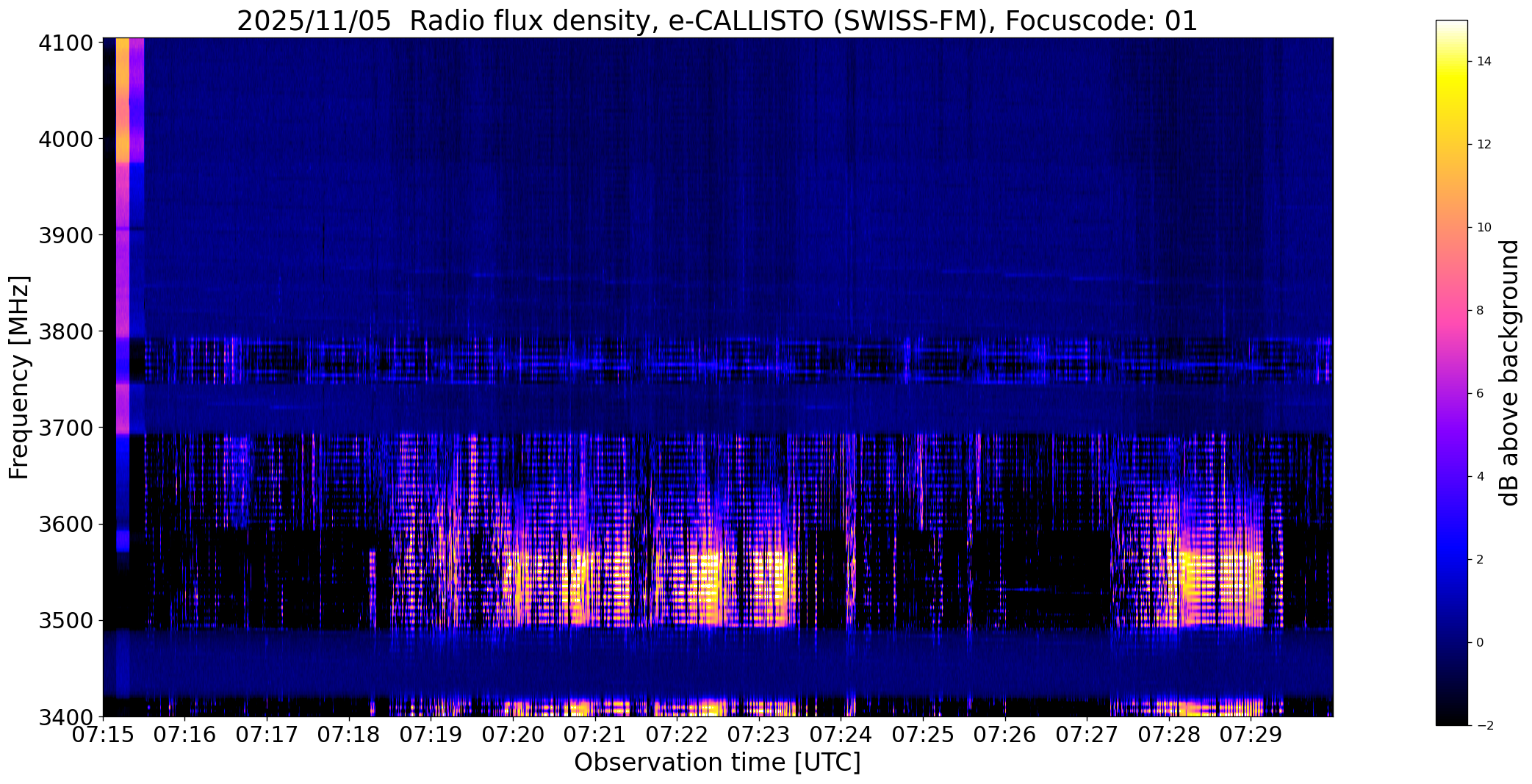1532x784 pixels.
Task: Click the 07:29 time tick label
Action: click(x=1251, y=735)
